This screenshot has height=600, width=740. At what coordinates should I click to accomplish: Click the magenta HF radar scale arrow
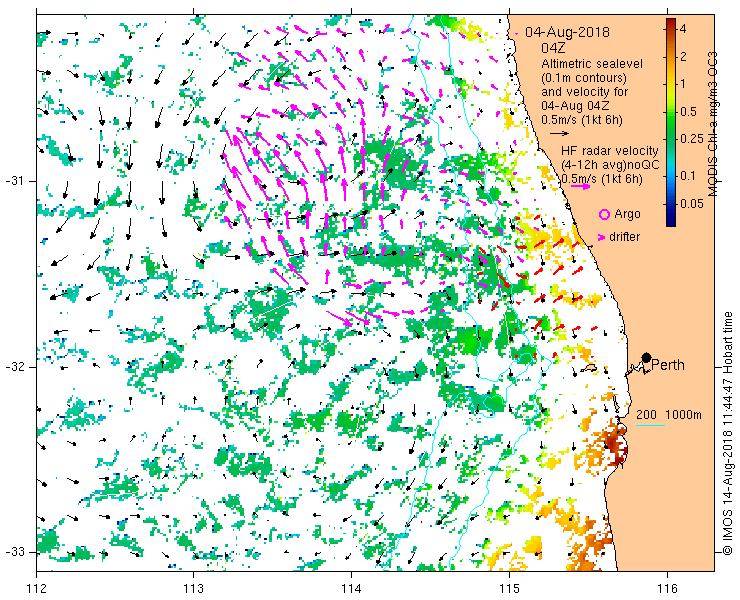click(580, 186)
